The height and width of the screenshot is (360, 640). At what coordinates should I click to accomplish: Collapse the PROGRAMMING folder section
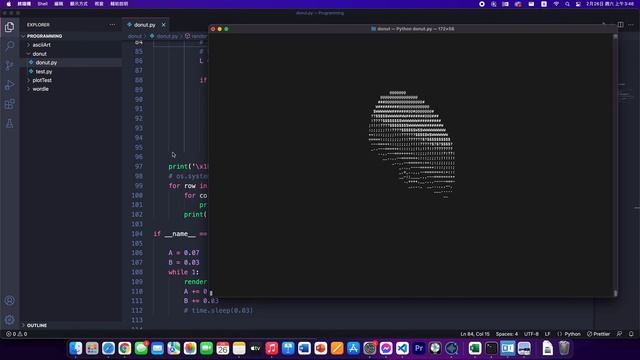pos(71,36)
